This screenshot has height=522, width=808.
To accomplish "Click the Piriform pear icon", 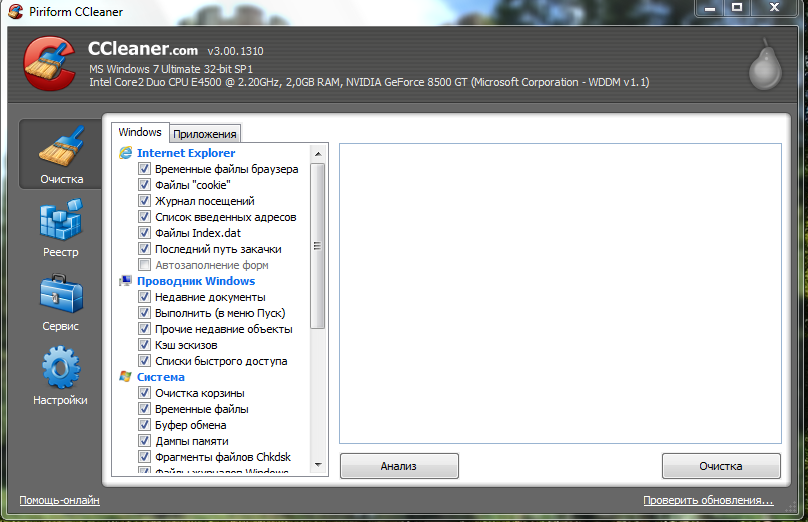I will click(x=765, y=66).
